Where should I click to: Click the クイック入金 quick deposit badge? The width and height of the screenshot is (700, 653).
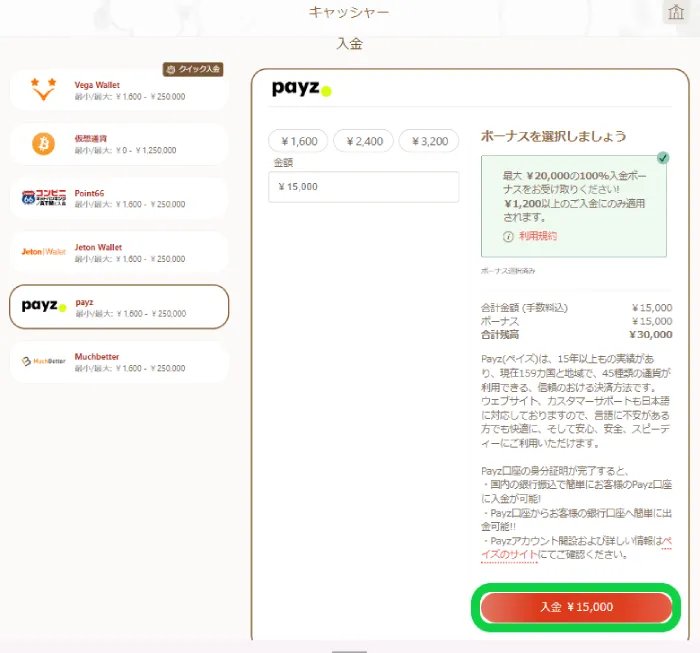click(x=193, y=69)
